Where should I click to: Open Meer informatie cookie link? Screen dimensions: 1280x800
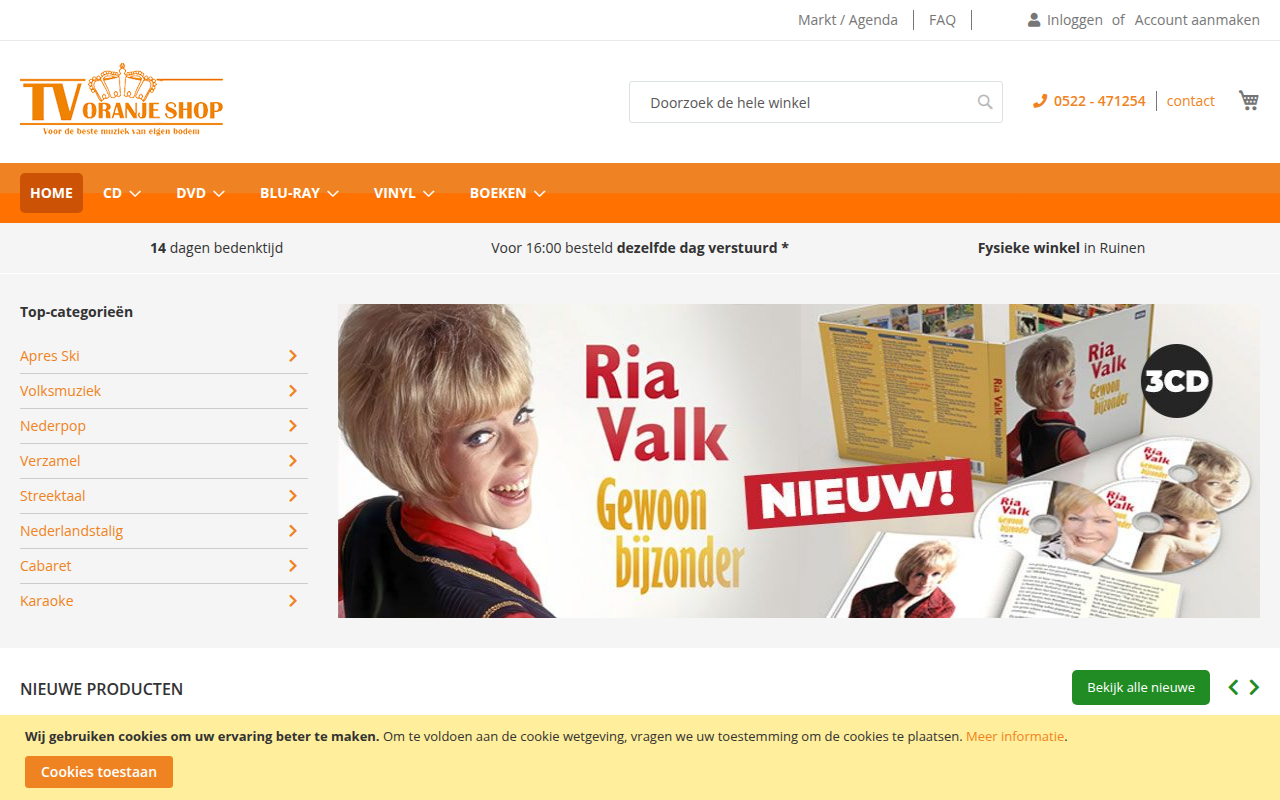tap(1015, 736)
